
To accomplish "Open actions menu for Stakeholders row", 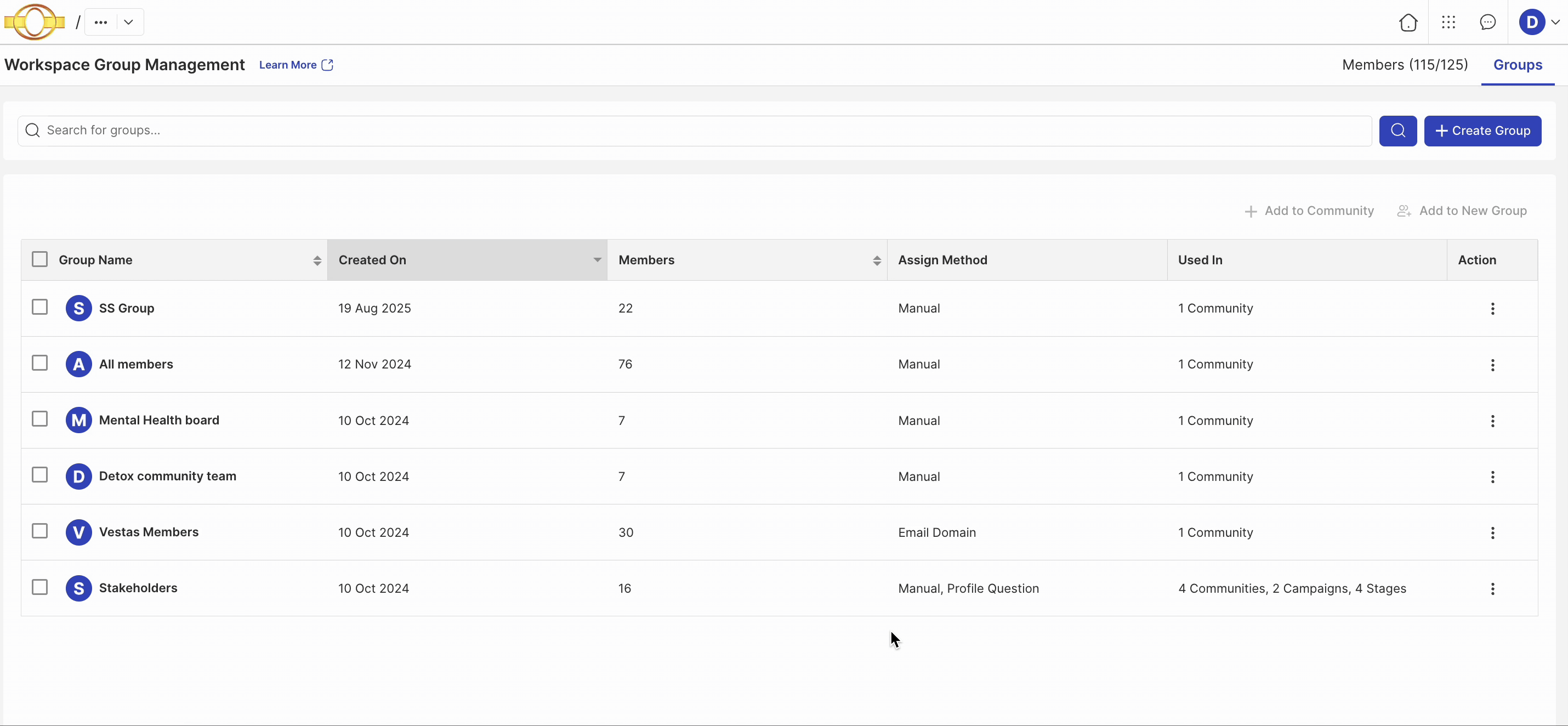I will coord(1492,588).
